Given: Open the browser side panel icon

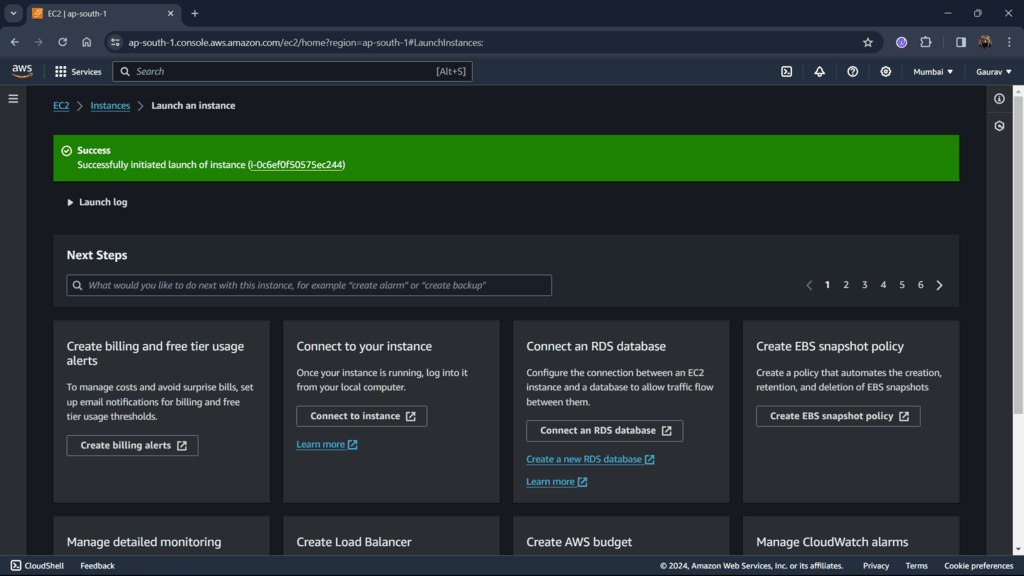Looking at the screenshot, I should 961,42.
